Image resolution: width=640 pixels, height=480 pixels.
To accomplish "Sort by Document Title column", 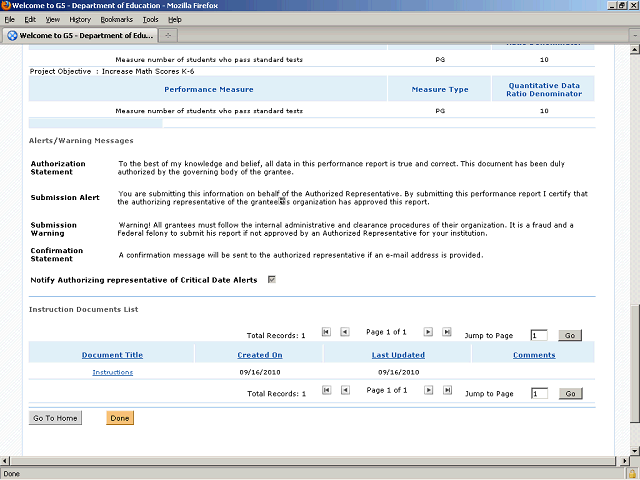I will (x=112, y=355).
